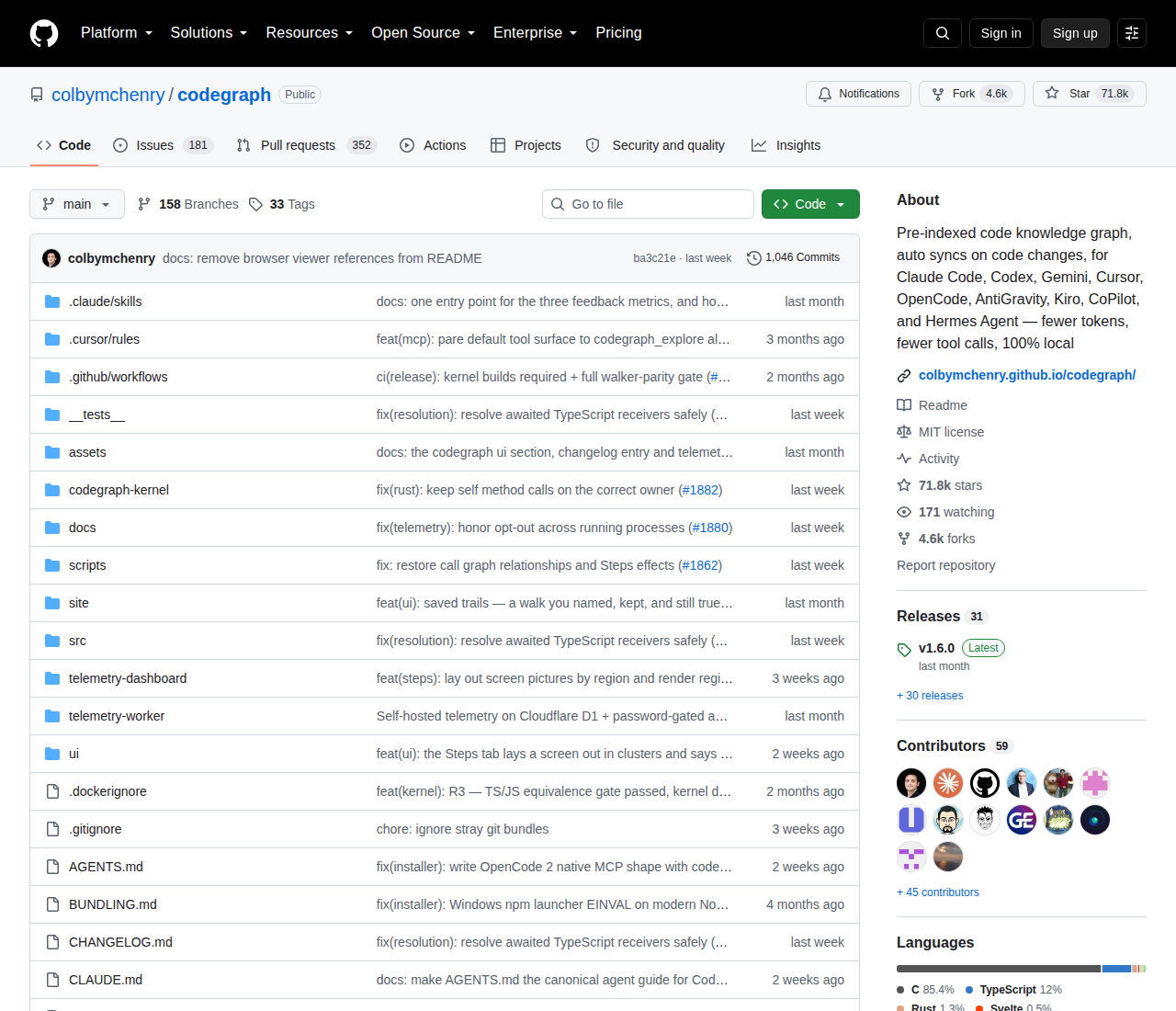This screenshot has height=1011, width=1176.
Task: Click the first contributor avatar thumbnail
Action: point(911,783)
